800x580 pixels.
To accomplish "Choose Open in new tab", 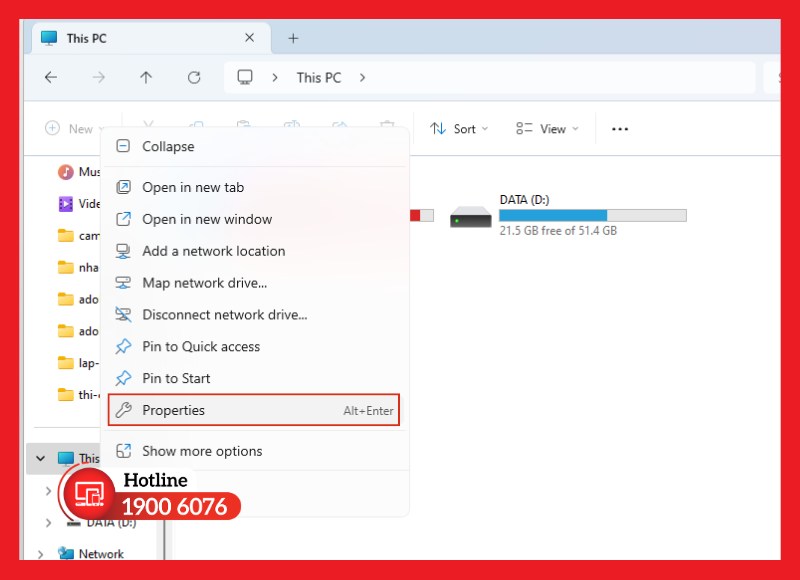I will coord(255,187).
